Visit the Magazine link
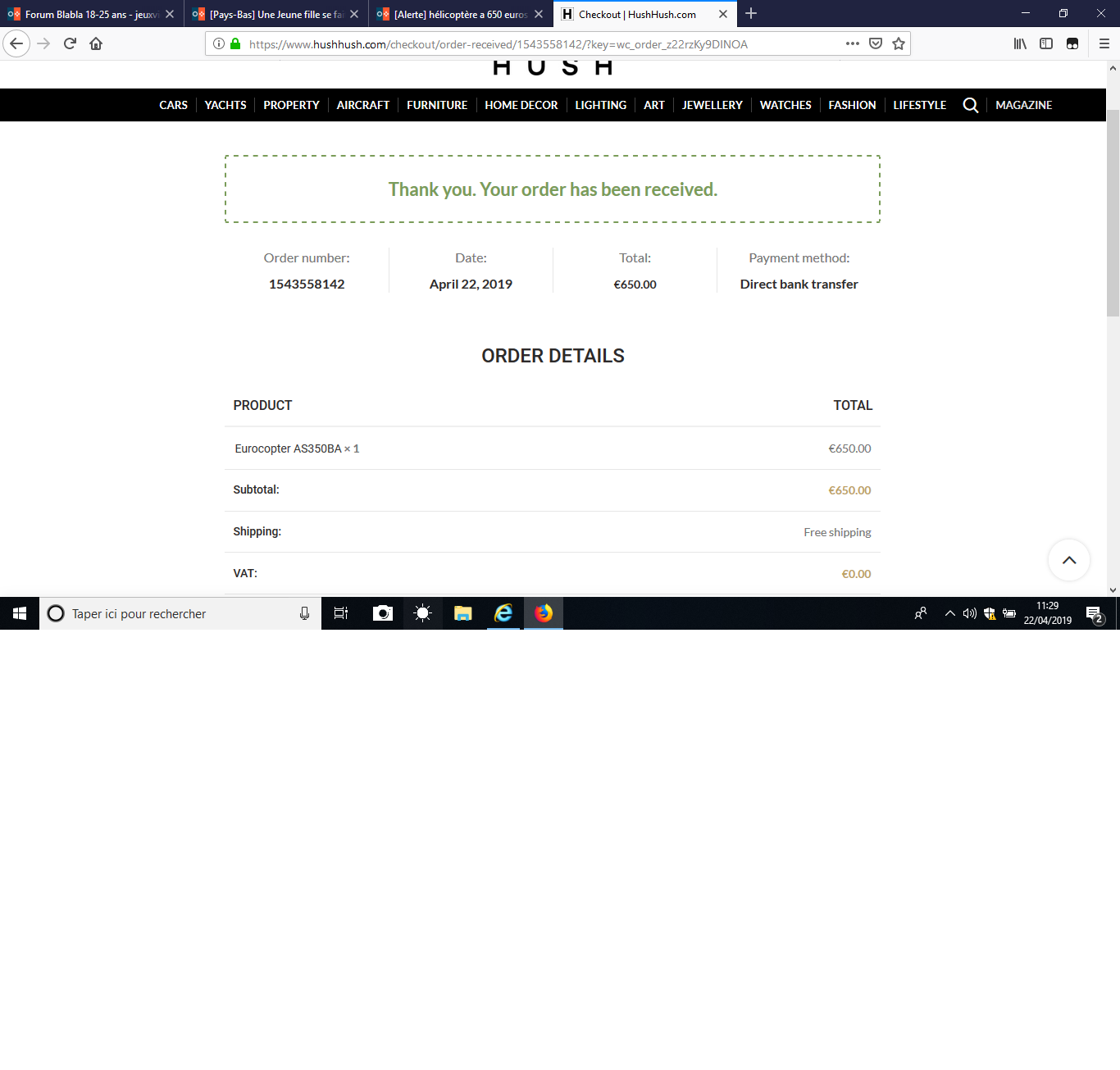This screenshot has width=1120, height=1070. coord(1024,105)
